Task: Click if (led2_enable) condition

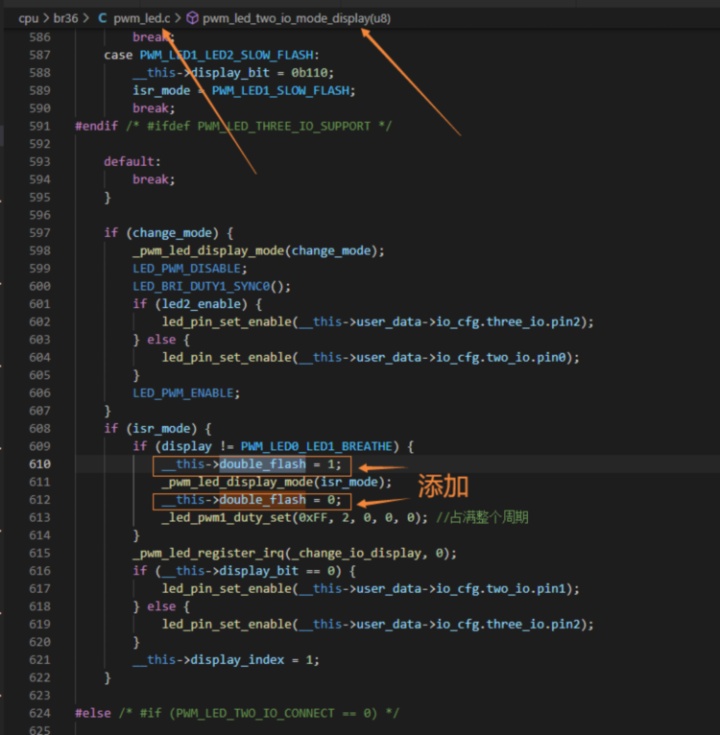Action: tap(197, 304)
